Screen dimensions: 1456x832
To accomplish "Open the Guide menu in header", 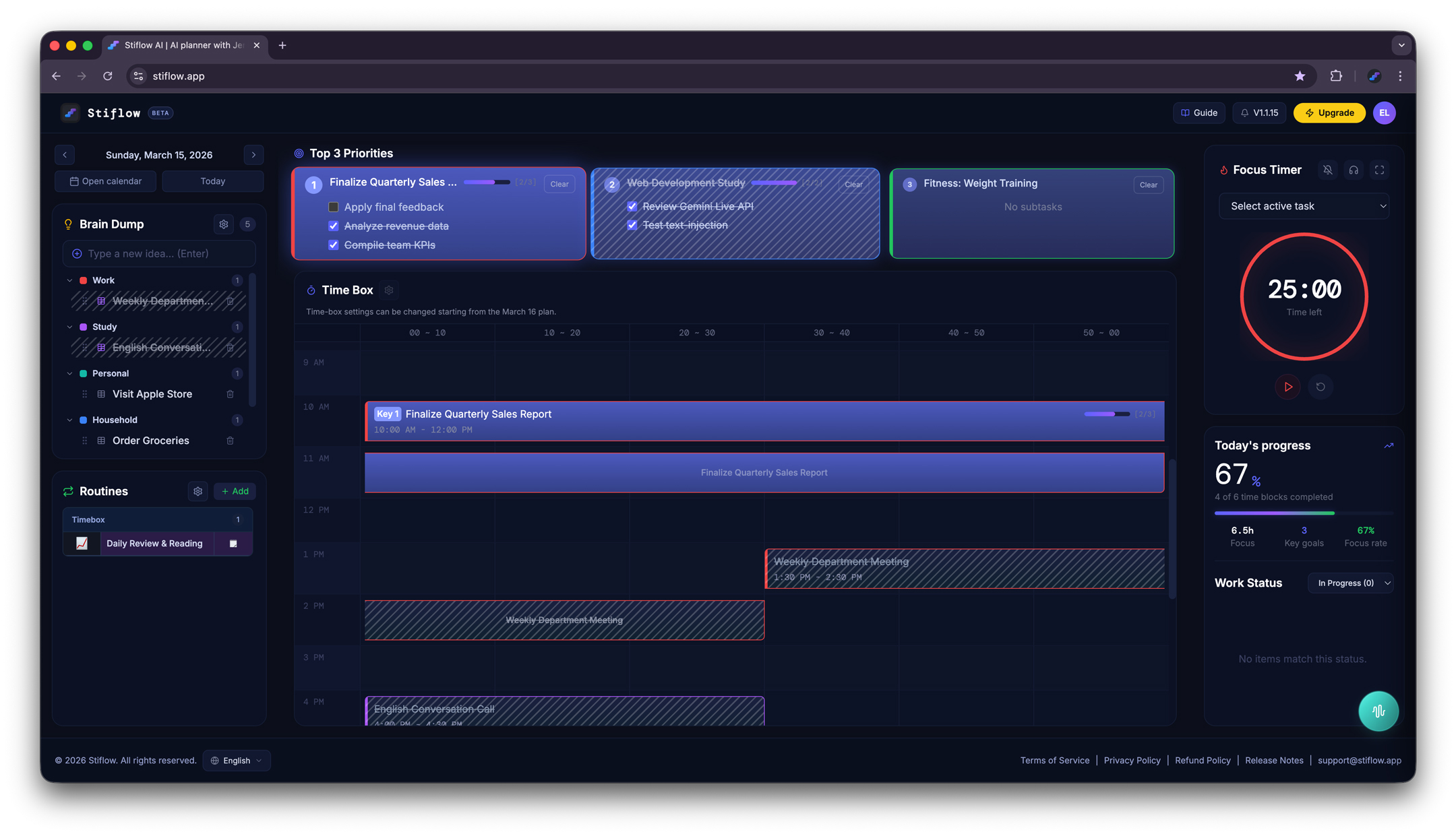I will pos(1199,113).
